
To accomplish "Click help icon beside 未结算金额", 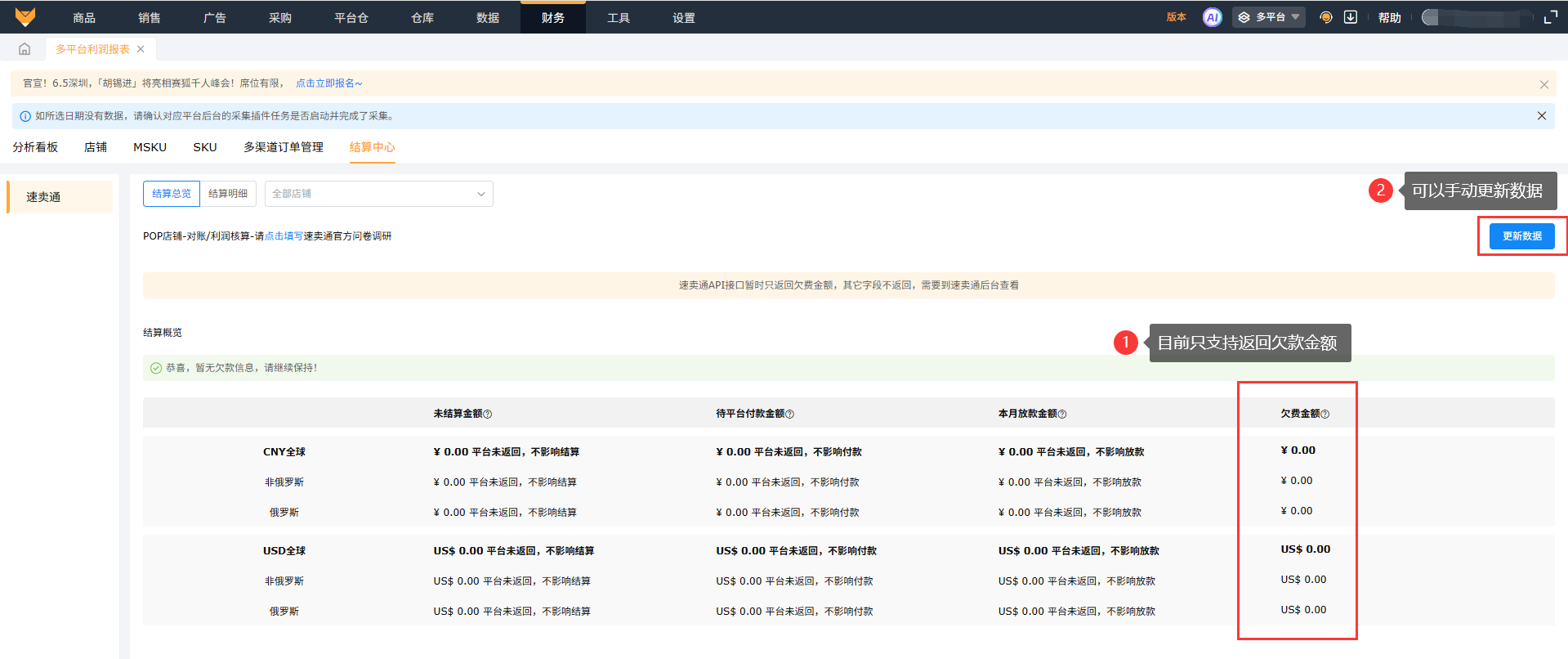I will click(488, 415).
